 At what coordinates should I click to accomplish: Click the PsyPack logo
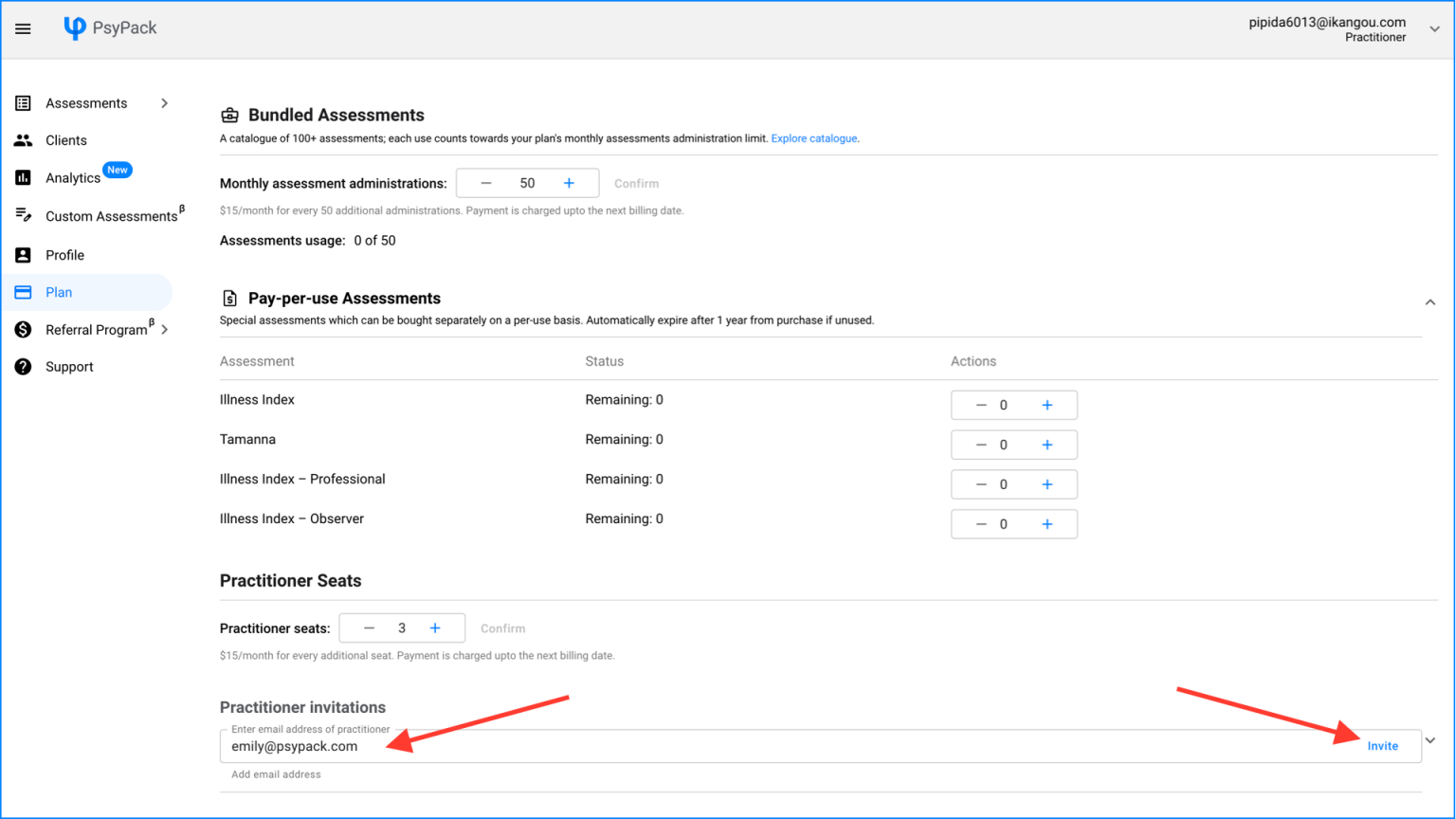click(x=110, y=27)
